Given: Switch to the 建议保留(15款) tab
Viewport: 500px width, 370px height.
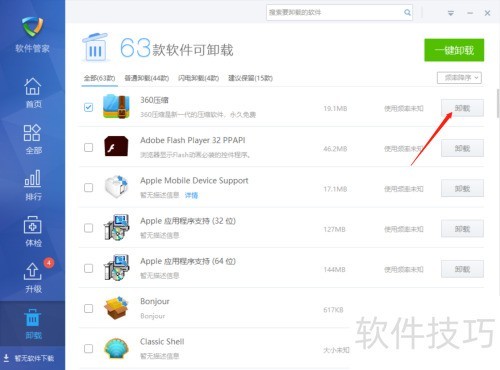Looking at the screenshot, I should (x=250, y=78).
